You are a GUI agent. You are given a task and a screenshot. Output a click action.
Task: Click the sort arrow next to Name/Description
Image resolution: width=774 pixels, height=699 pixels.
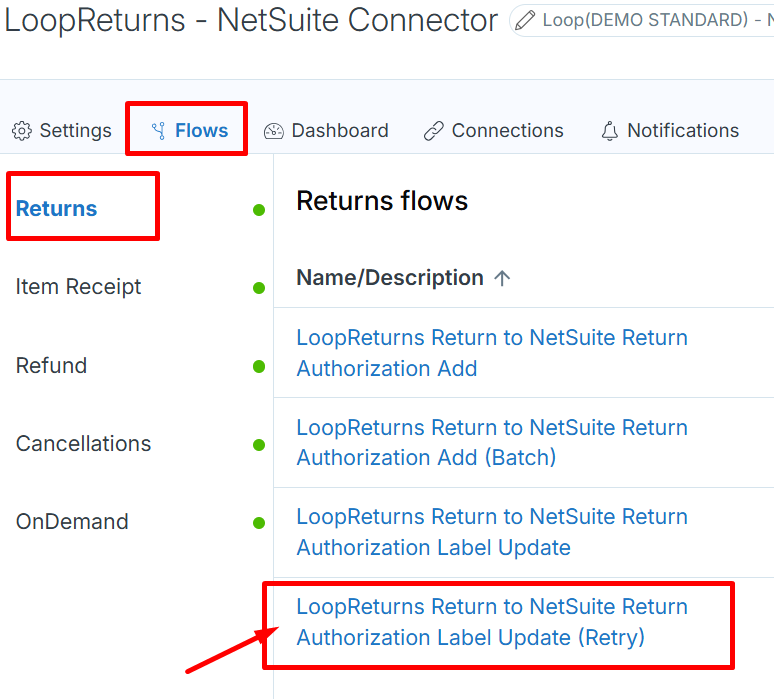pos(502,278)
